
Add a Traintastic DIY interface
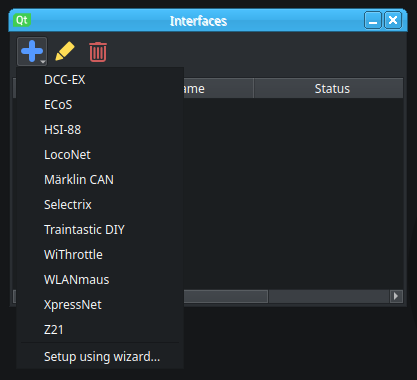pyautogui.click(x=100, y=230)
